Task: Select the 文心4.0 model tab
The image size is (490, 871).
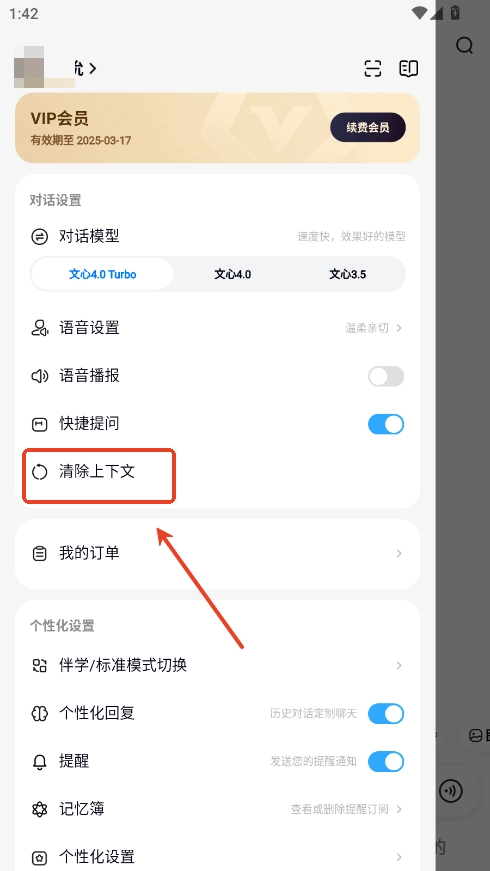Action: 233,274
